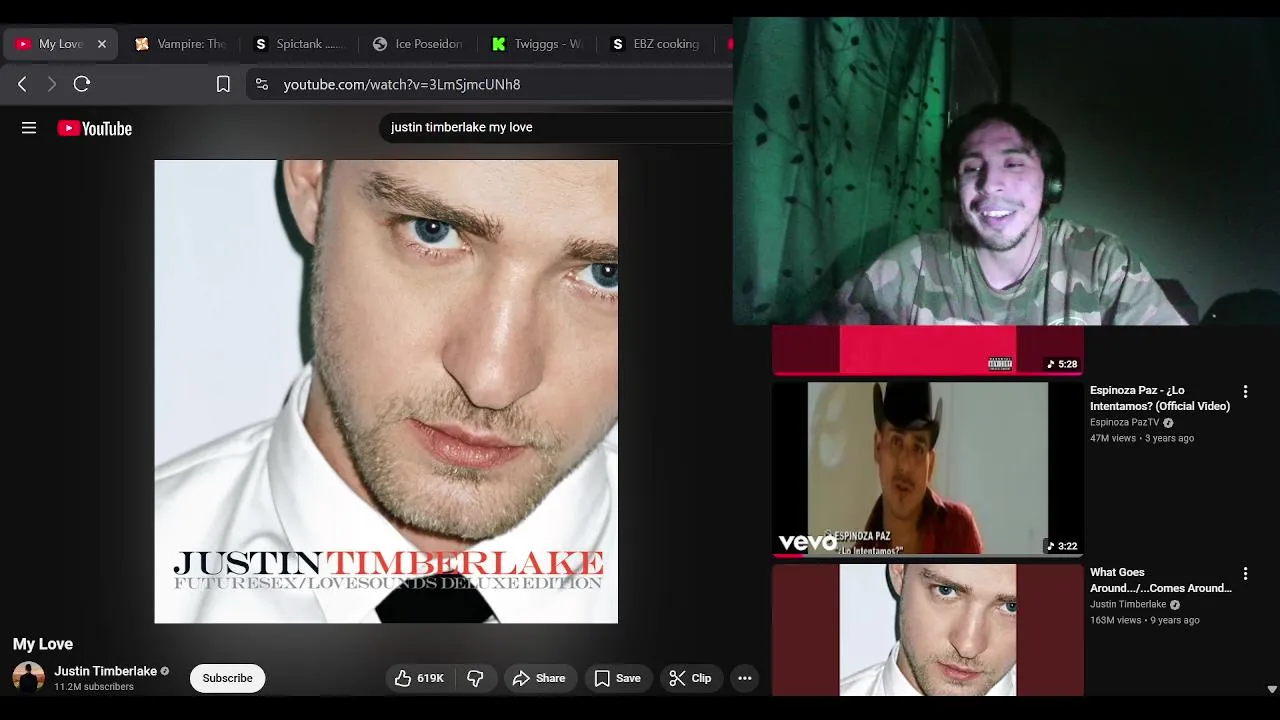The width and height of the screenshot is (1280, 720).
Task: Switch to the Vampire: The tab
Action: (181, 44)
